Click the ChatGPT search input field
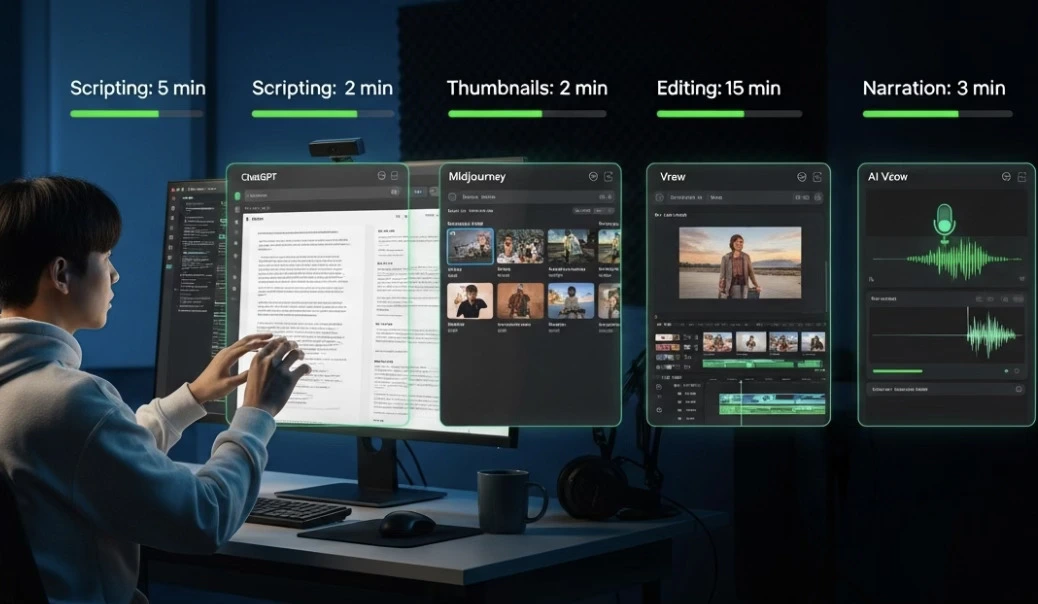The height and width of the screenshot is (604, 1038). 324,195
